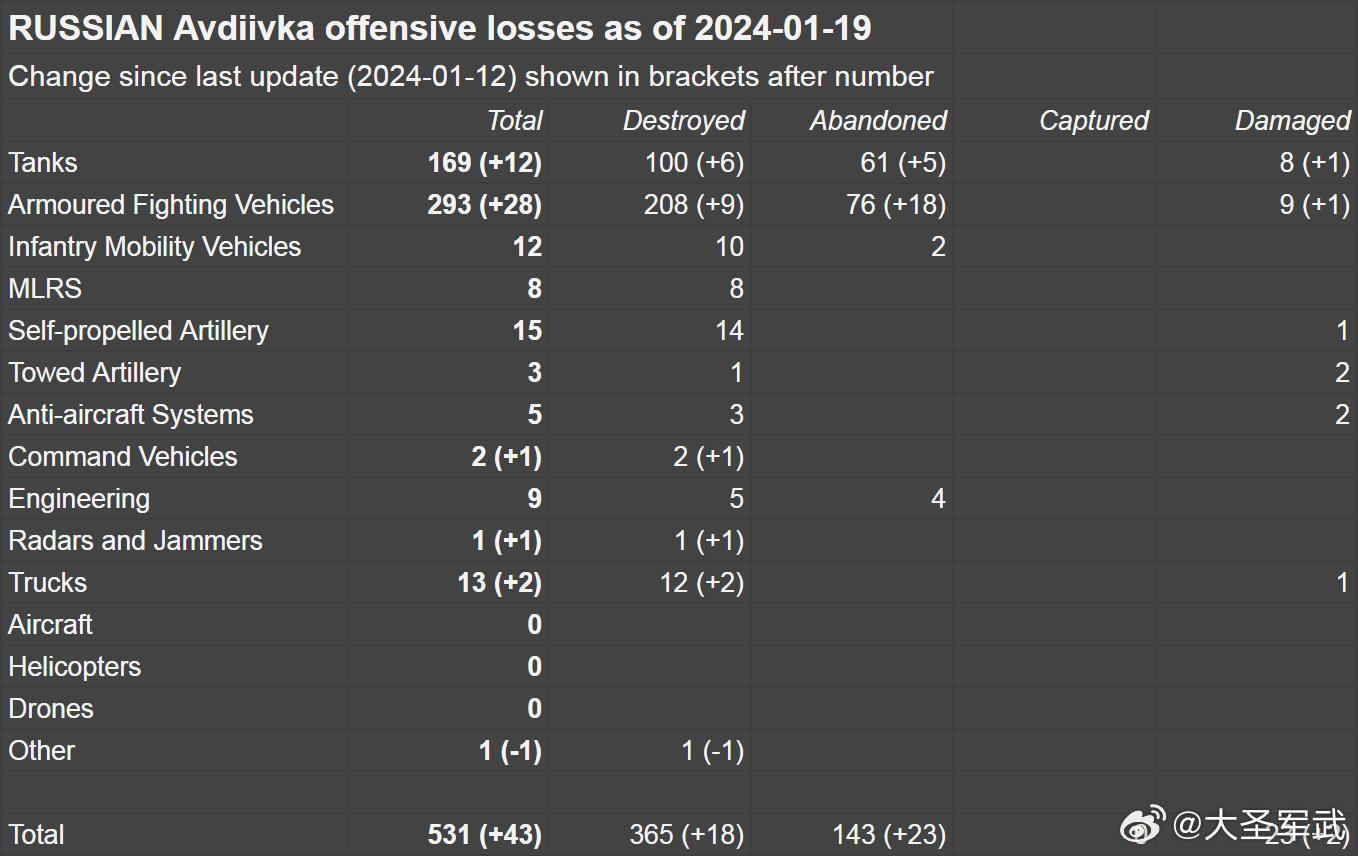Click the Abandoned column header
This screenshot has height=856, width=1358.
coord(877,121)
